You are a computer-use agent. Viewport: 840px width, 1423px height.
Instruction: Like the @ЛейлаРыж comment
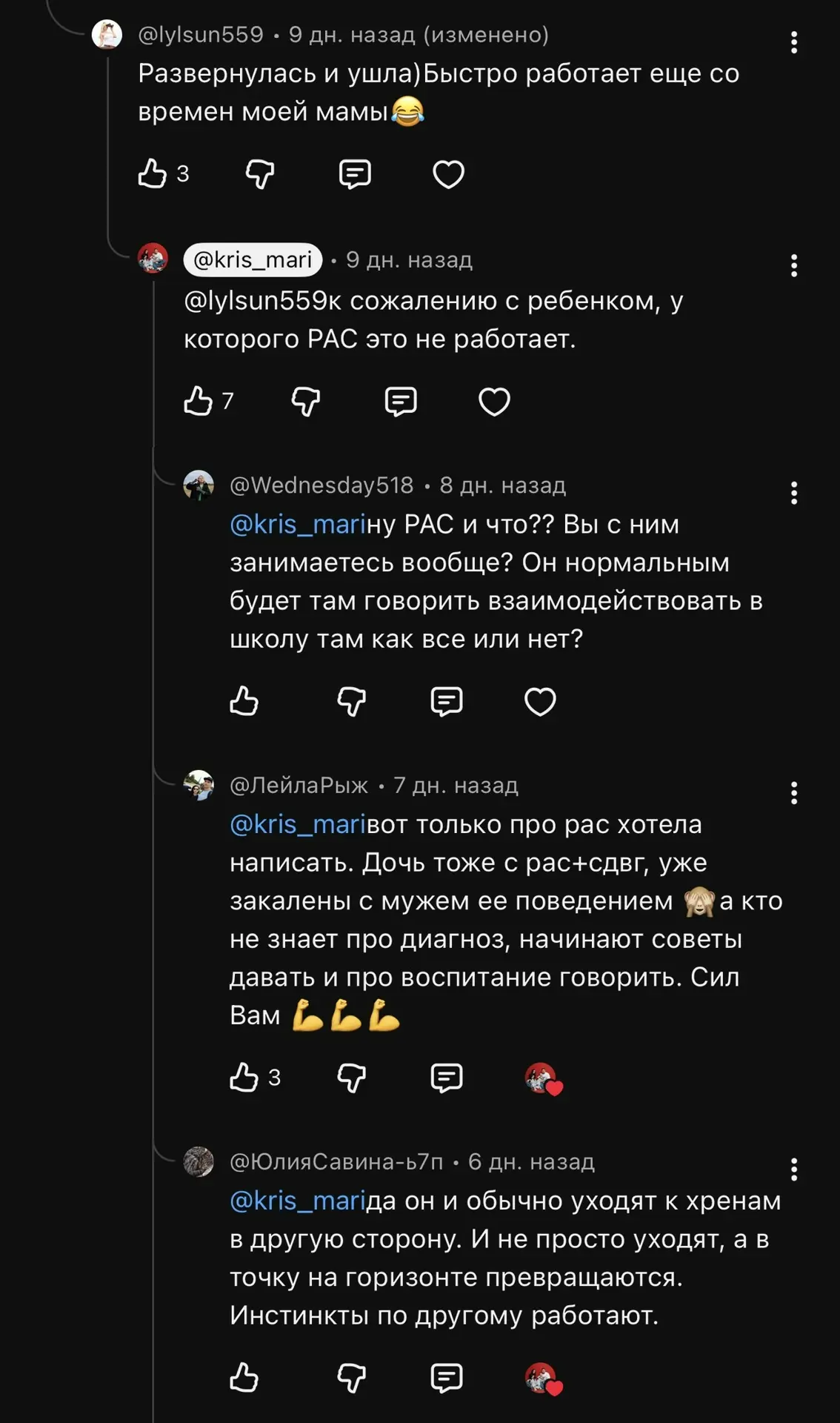coord(244,1077)
